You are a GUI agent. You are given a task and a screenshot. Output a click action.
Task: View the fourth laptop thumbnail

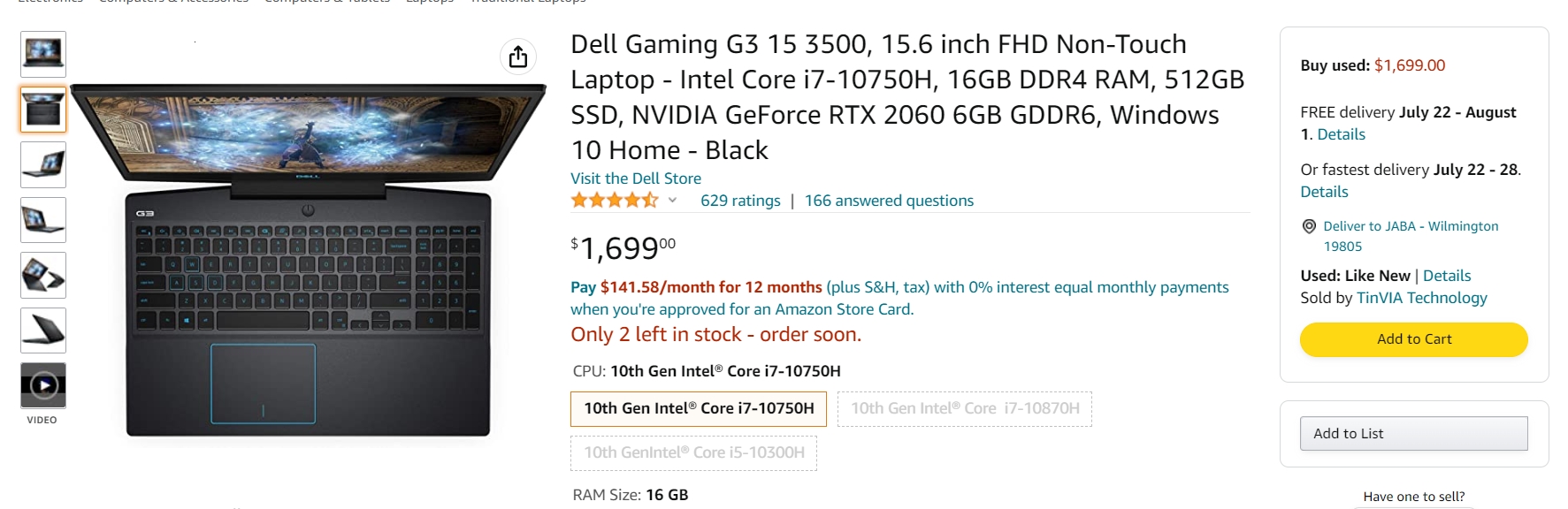coord(43,220)
